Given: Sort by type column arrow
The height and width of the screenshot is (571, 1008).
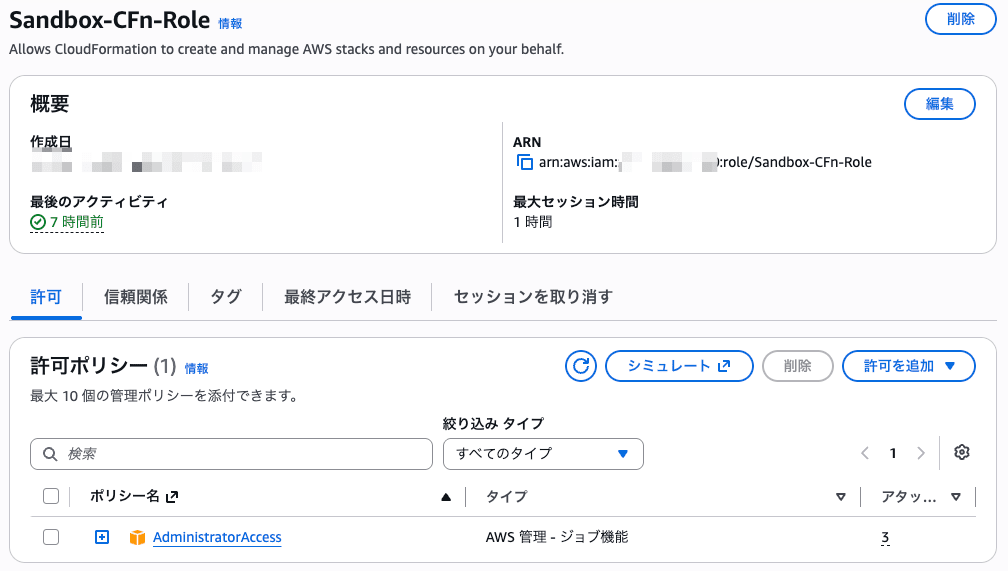Looking at the screenshot, I should click(840, 497).
